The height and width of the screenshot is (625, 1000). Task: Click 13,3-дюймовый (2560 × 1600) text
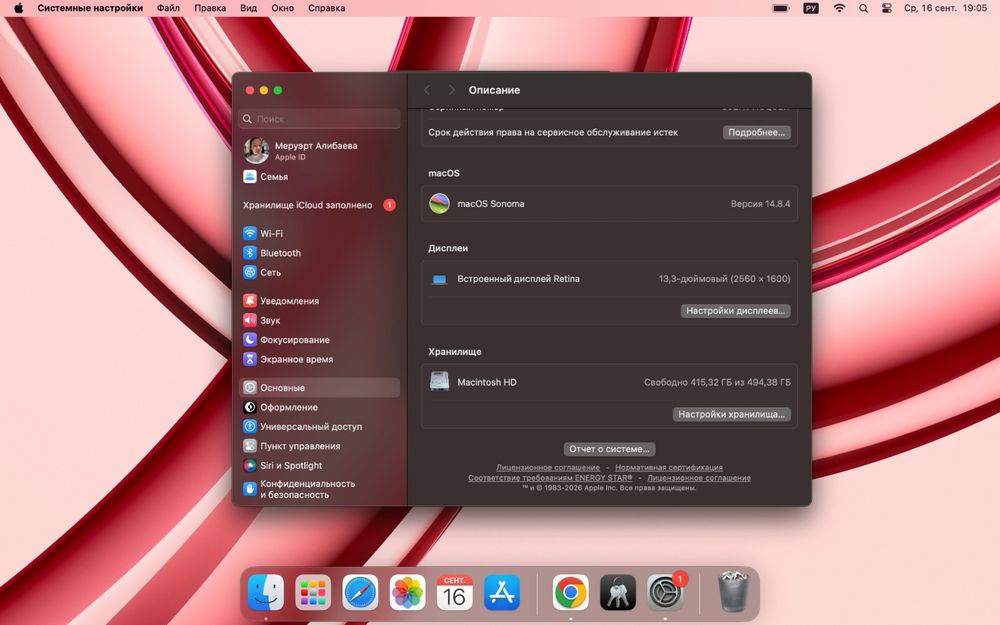tap(724, 279)
